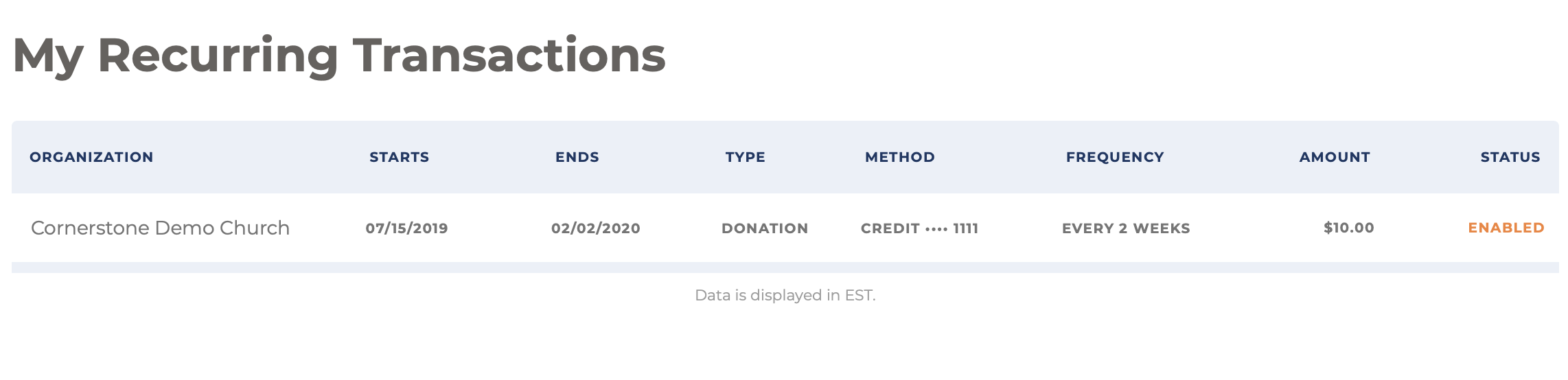Select the Donation type cell

(765, 228)
